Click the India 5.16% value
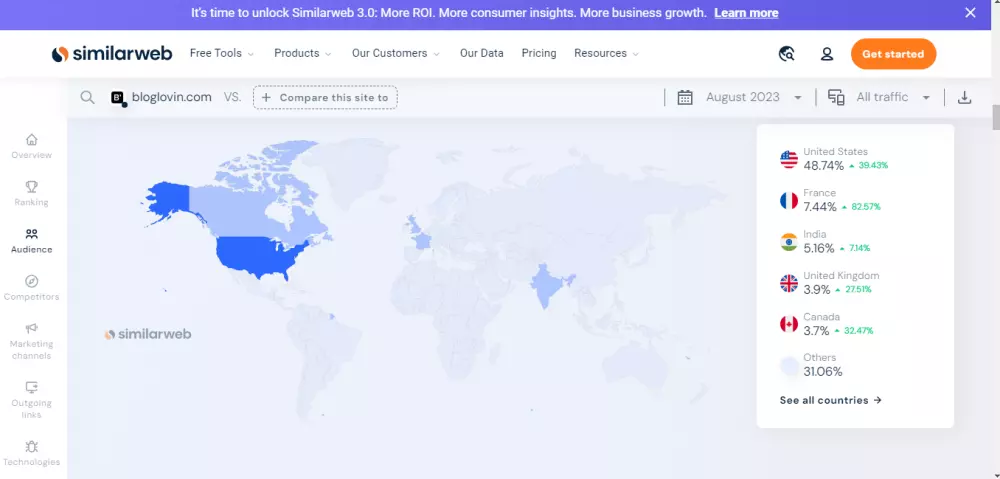Screen dimensions: 1000x479 [x=819, y=248]
